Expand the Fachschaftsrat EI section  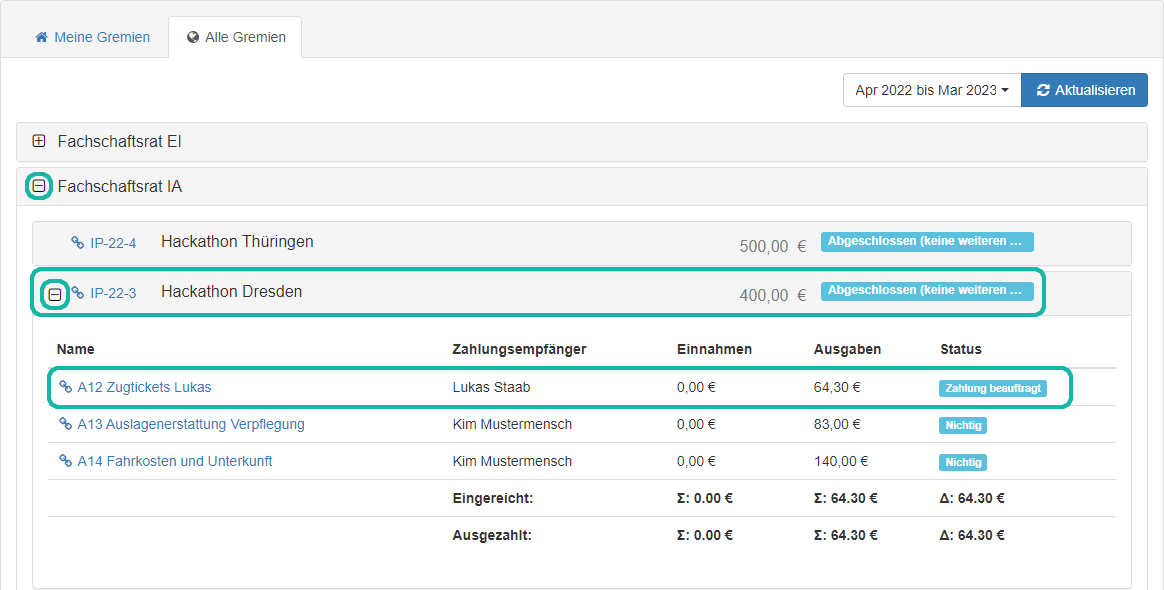38,141
